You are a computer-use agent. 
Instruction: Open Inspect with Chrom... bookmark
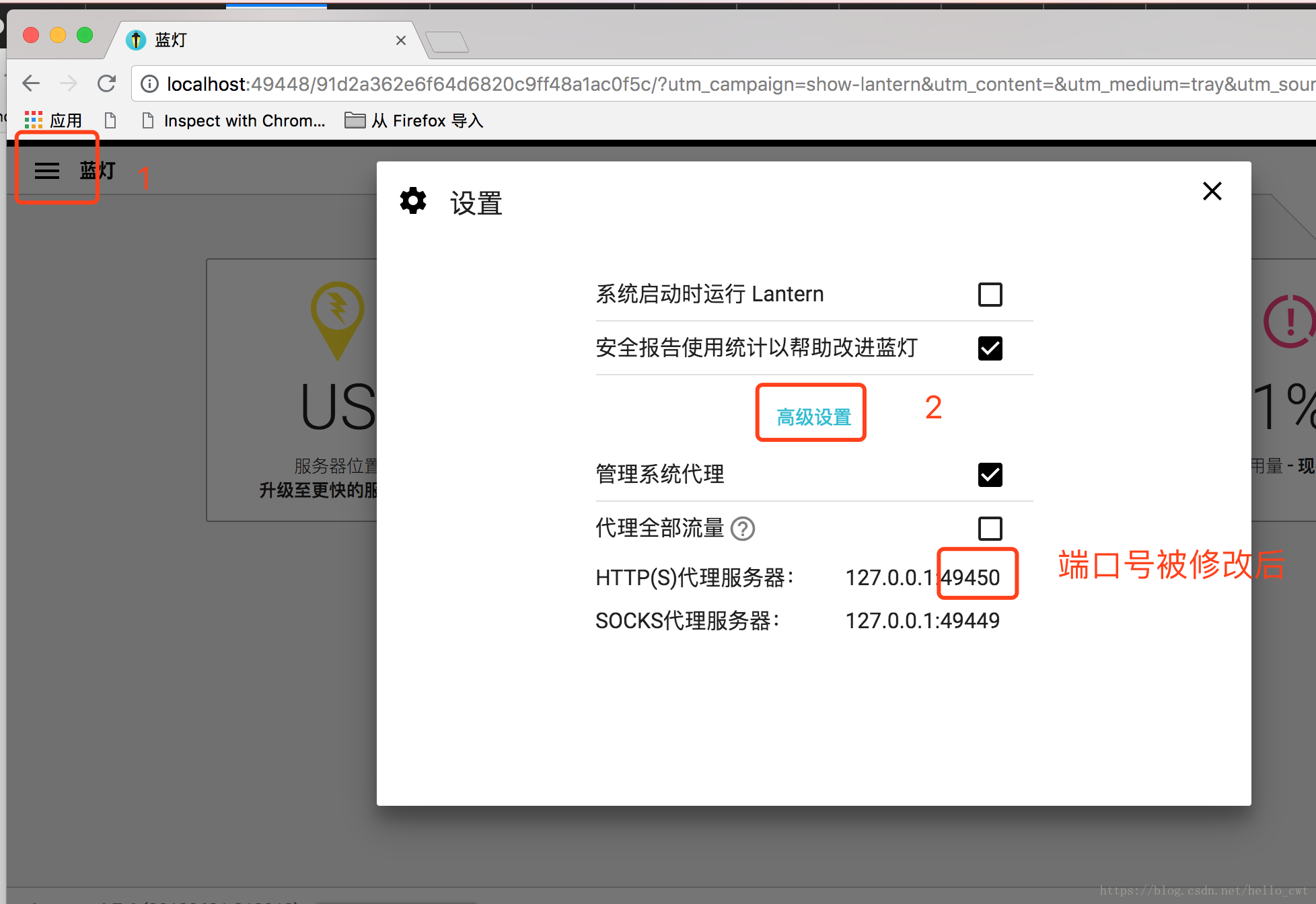click(233, 120)
